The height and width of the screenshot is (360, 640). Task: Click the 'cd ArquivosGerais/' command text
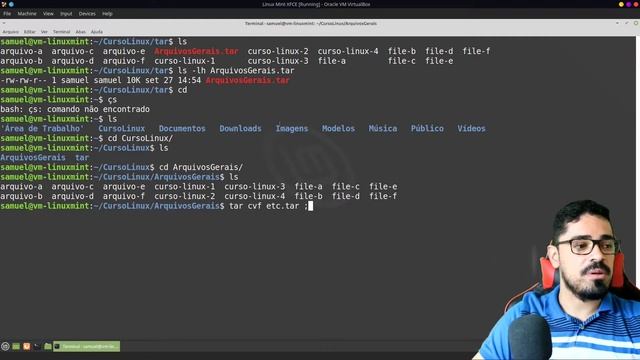click(201, 167)
